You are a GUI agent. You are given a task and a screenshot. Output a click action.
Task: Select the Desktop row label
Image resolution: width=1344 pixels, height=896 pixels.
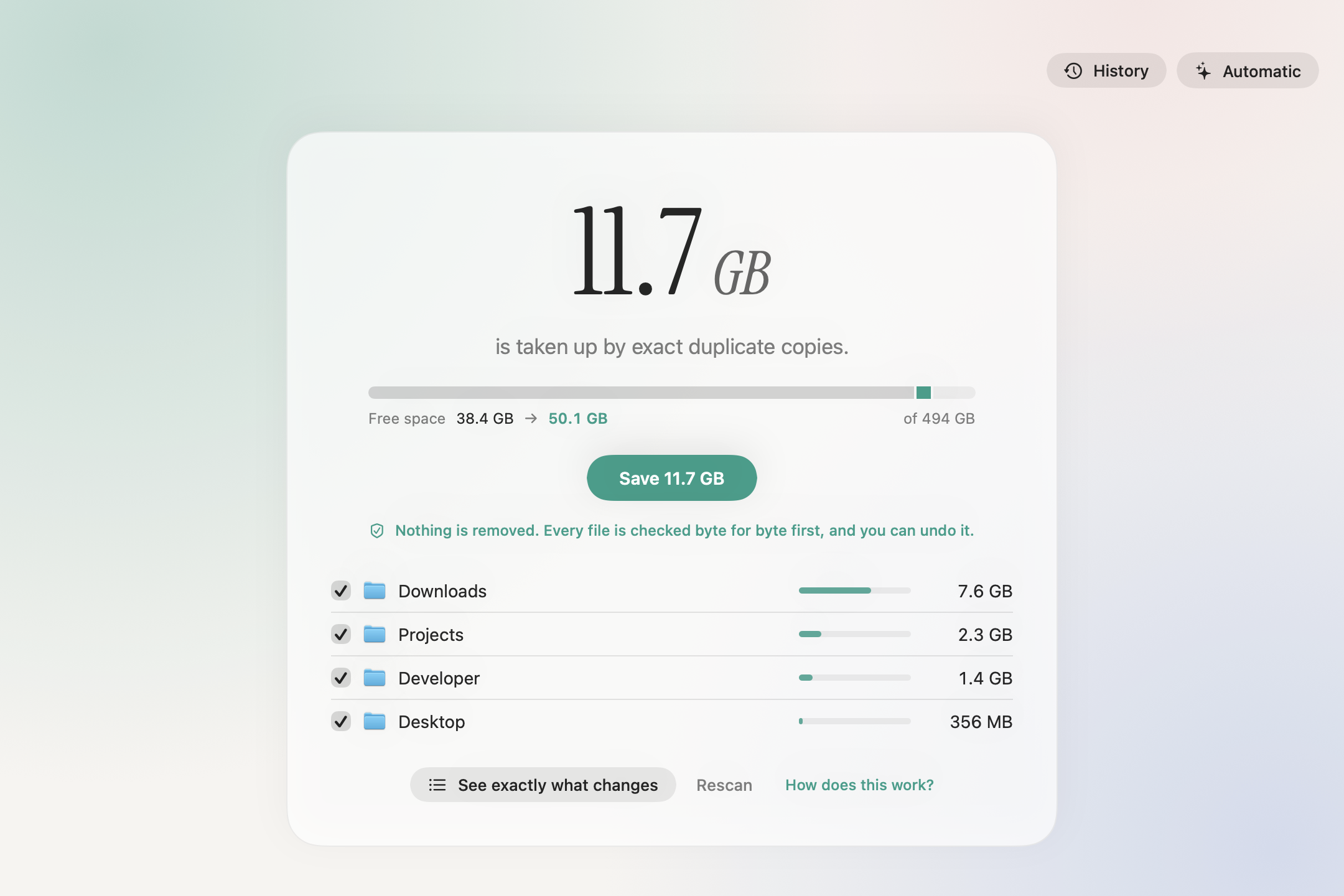pyautogui.click(x=431, y=722)
